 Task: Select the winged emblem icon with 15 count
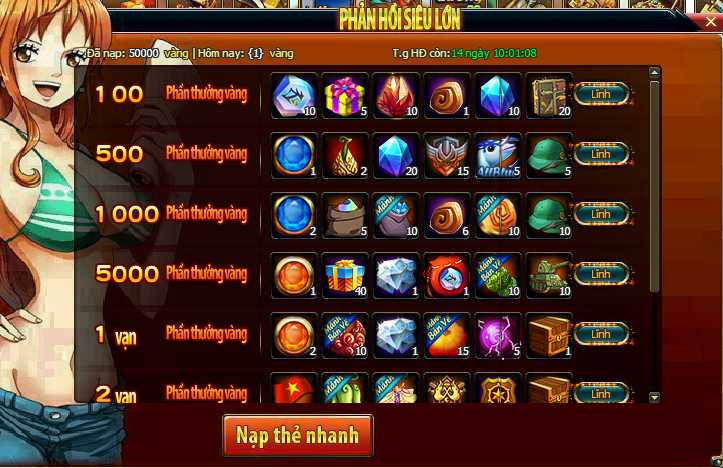point(447,156)
